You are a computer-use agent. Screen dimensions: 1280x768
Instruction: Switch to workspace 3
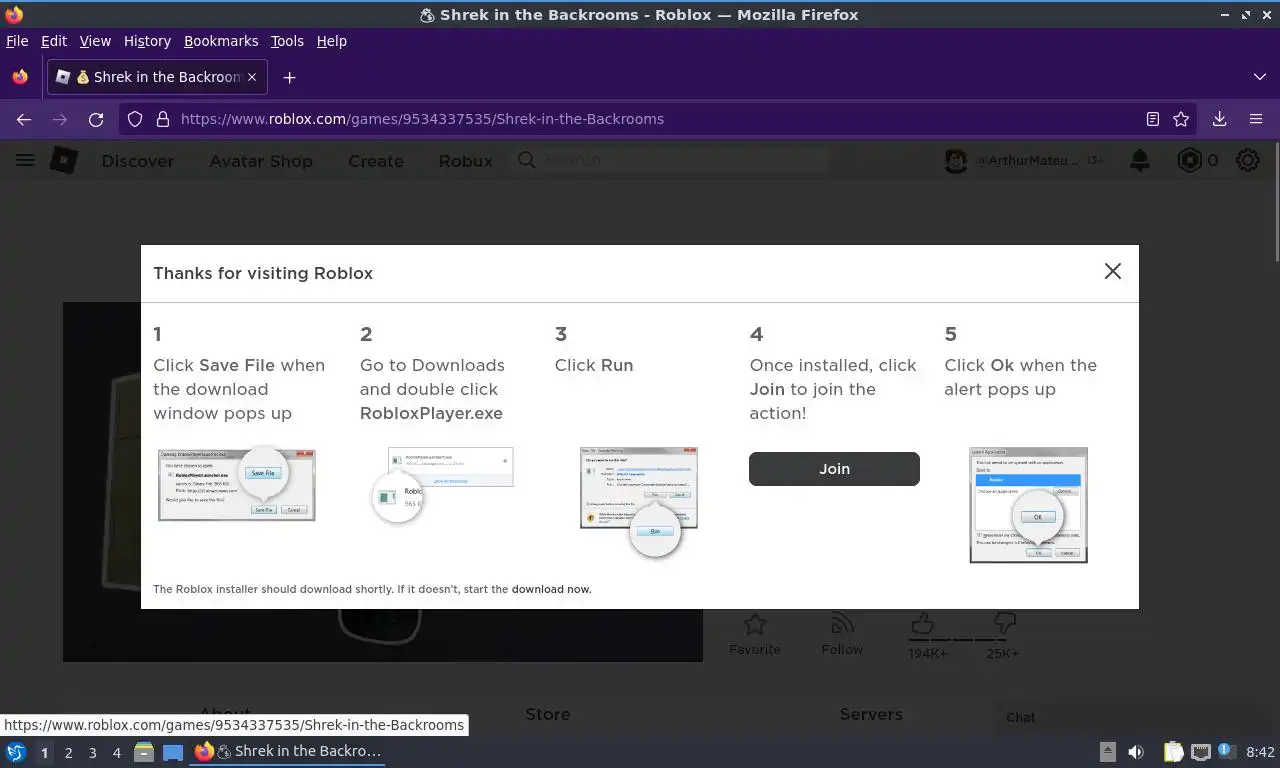point(92,753)
